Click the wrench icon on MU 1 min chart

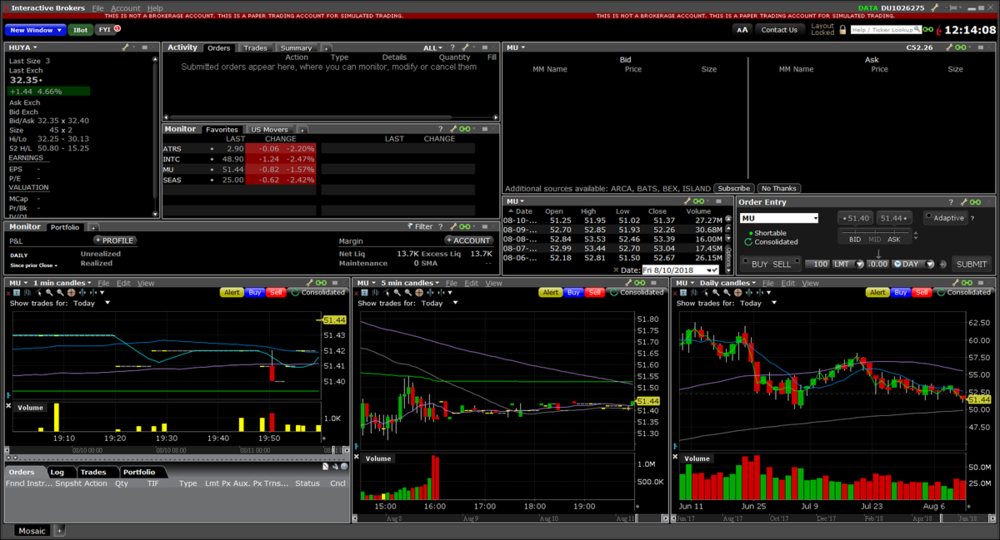pyautogui.click(x=310, y=282)
